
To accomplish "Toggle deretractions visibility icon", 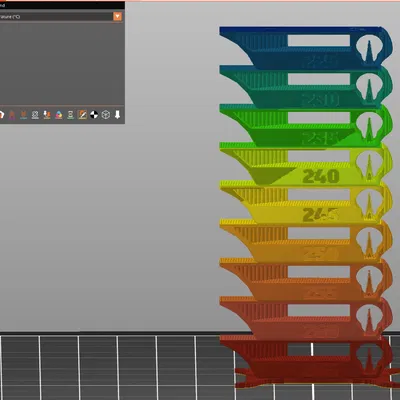I will 23,115.
